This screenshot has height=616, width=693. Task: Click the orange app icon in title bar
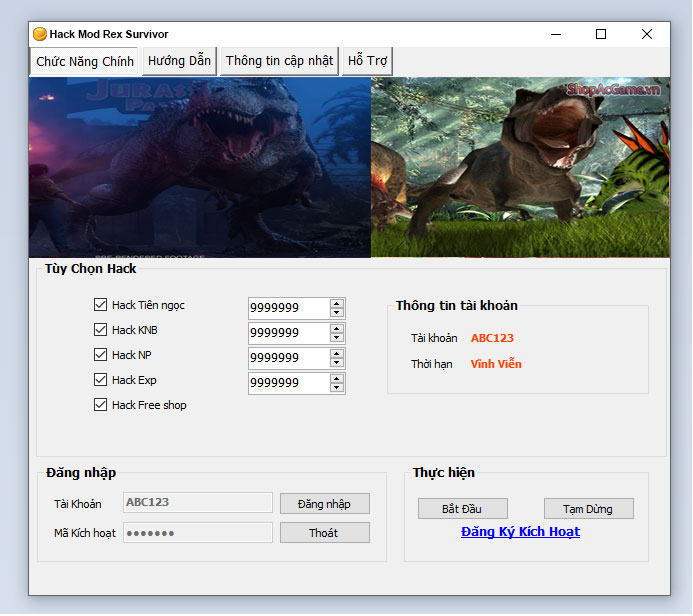40,34
